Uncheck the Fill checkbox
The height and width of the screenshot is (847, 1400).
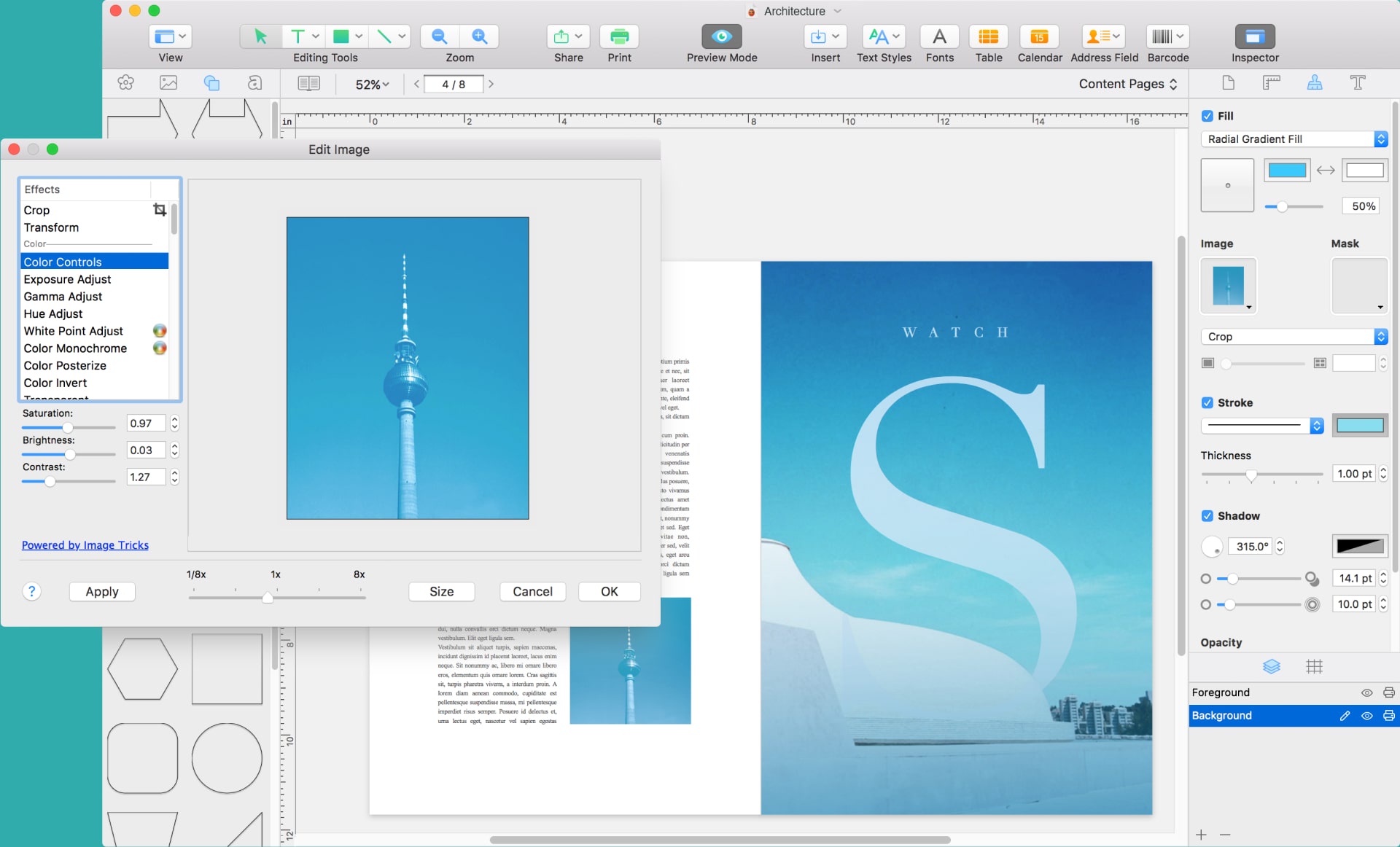1207,115
